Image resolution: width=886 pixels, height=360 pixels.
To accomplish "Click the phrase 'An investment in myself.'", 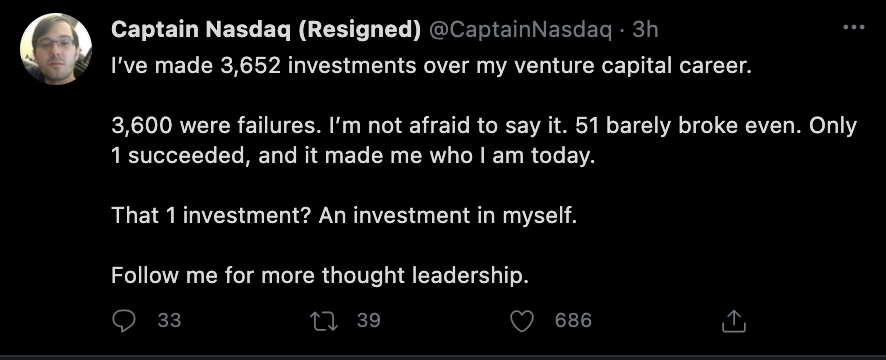I will point(448,216).
